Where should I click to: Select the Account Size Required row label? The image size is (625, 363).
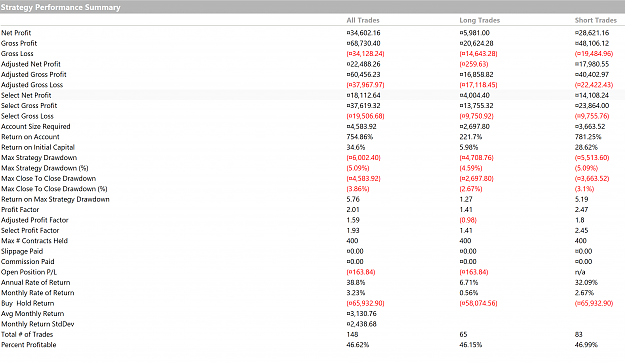pyautogui.click(x=35, y=126)
